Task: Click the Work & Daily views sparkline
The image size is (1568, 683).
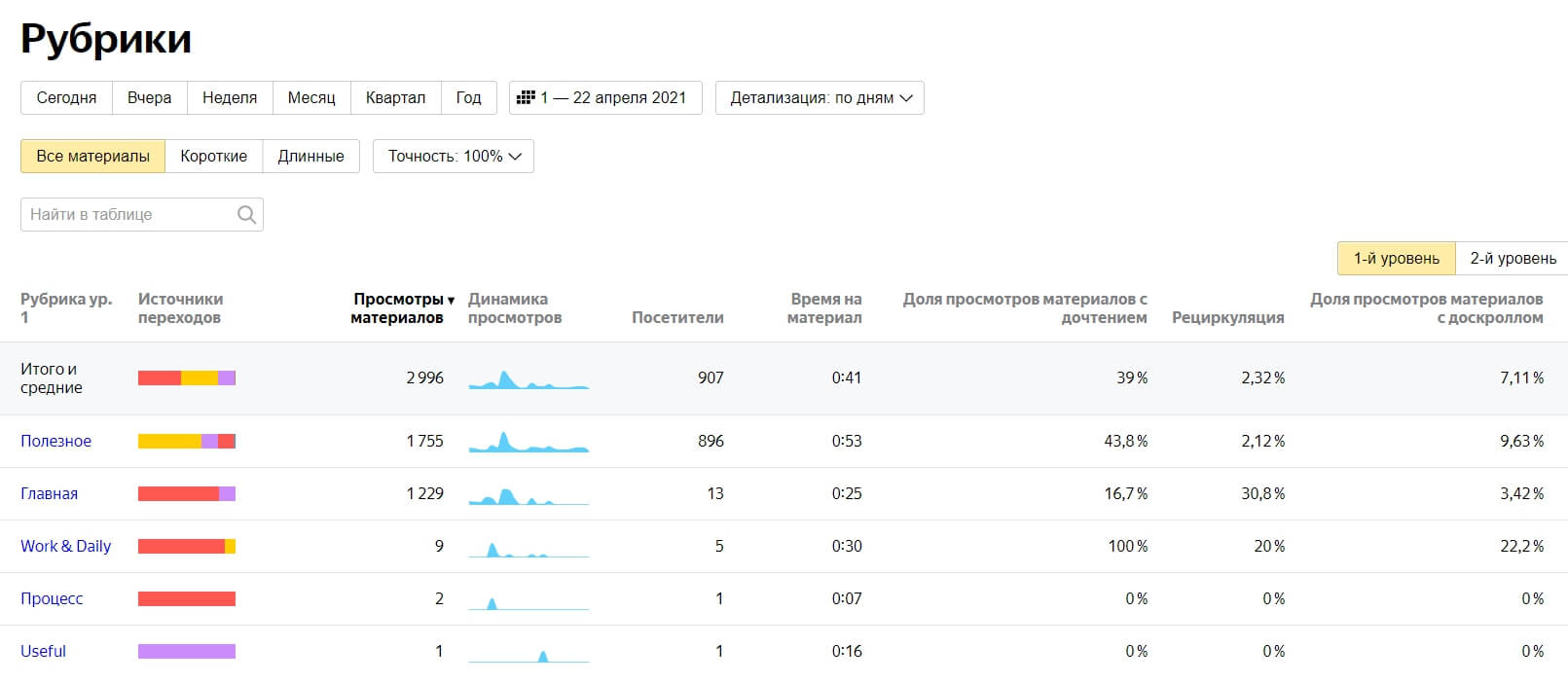Action: point(529,547)
